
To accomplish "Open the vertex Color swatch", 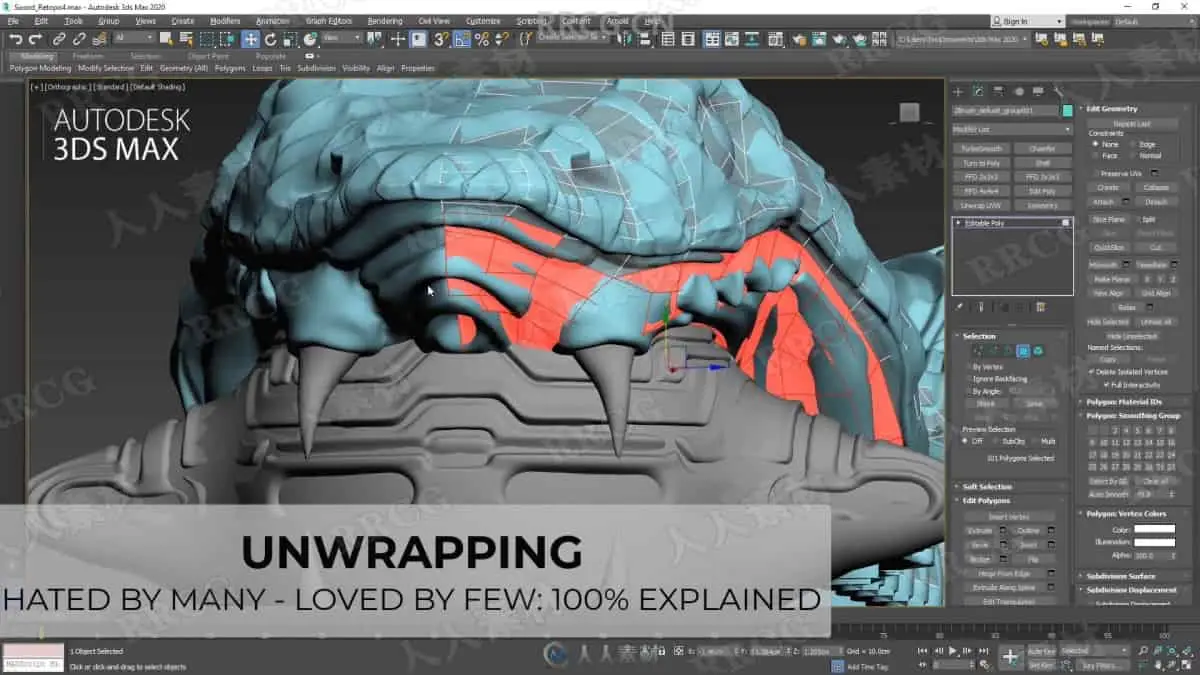I will click(1154, 529).
